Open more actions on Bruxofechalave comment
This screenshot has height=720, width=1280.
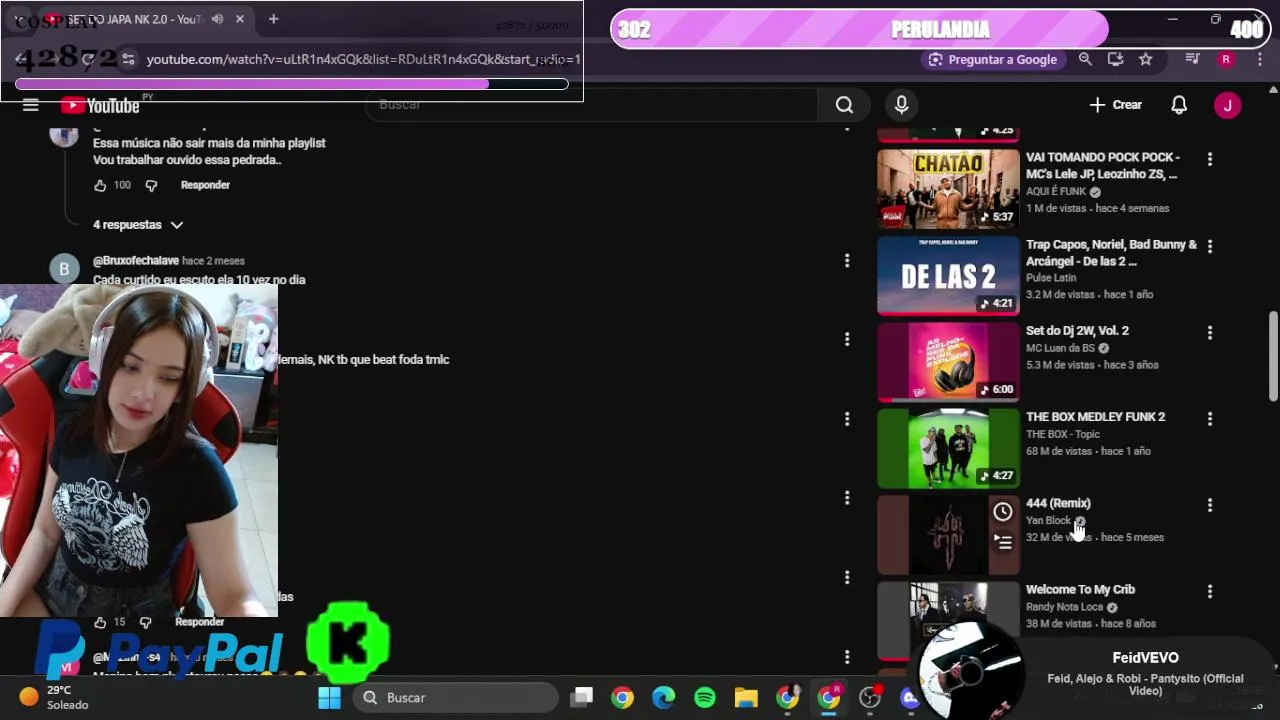pyautogui.click(x=847, y=260)
